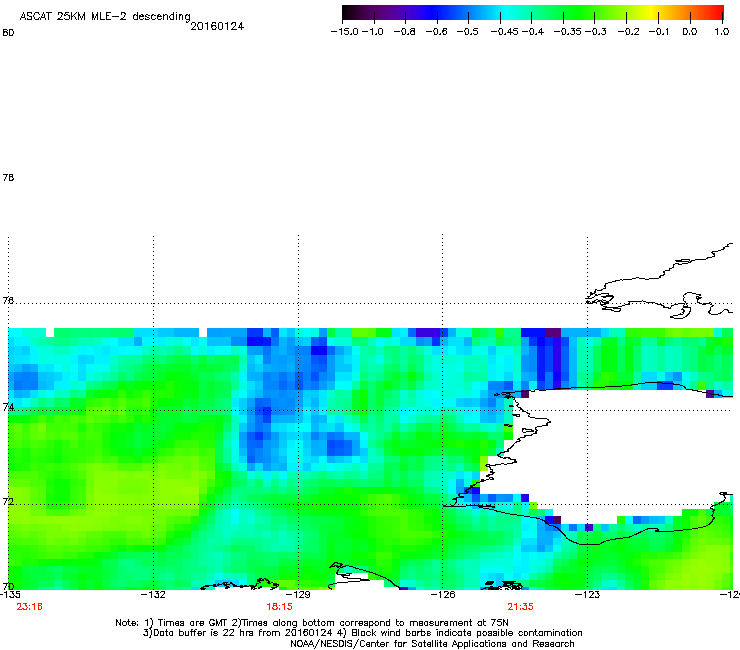Click the -0.8 color scale label
The height and width of the screenshot is (650, 740).
tap(404, 32)
